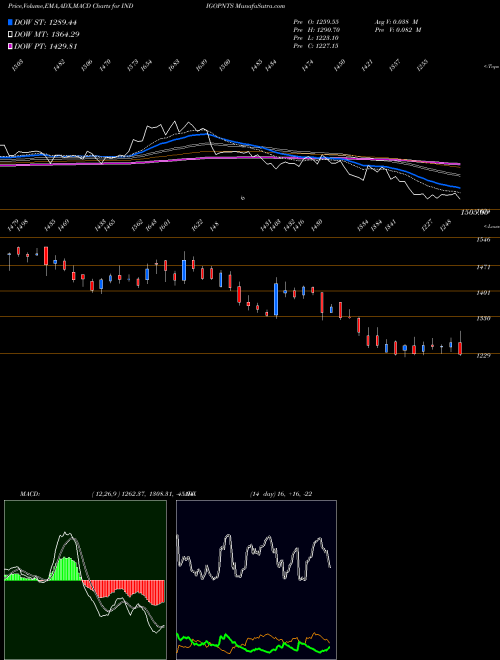Click the 1622 low label above candles

tap(197, 226)
